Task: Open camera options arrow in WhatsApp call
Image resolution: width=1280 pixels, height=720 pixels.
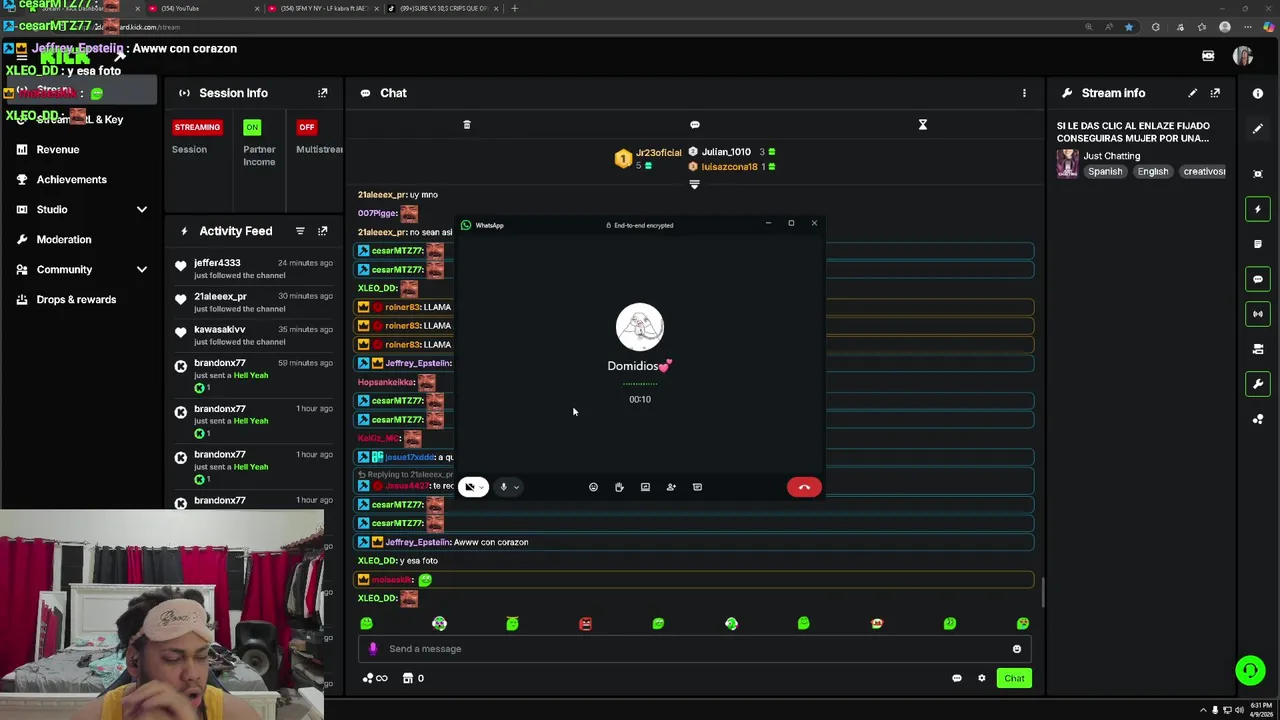Action: click(x=482, y=487)
